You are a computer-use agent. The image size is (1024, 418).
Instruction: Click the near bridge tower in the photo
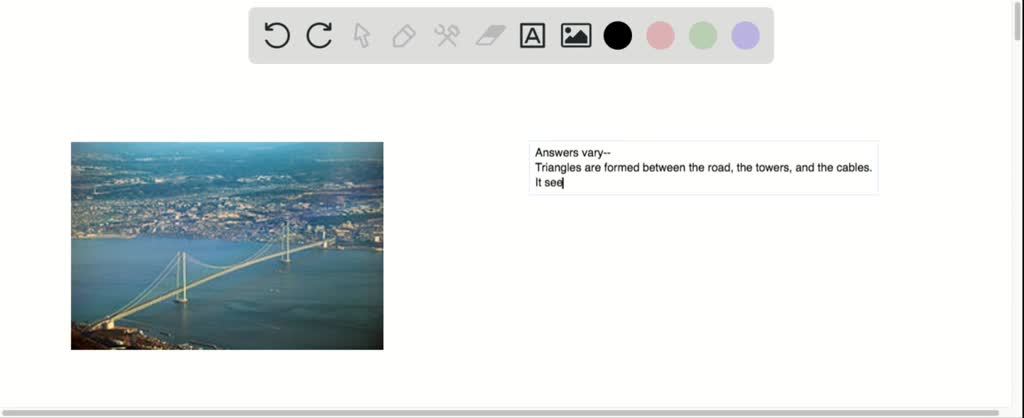coord(181,276)
